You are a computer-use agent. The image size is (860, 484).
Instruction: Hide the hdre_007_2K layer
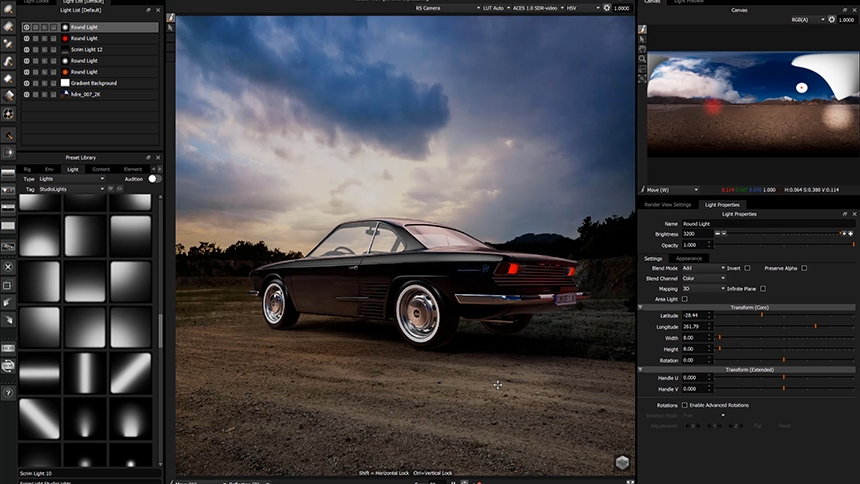click(x=26, y=94)
